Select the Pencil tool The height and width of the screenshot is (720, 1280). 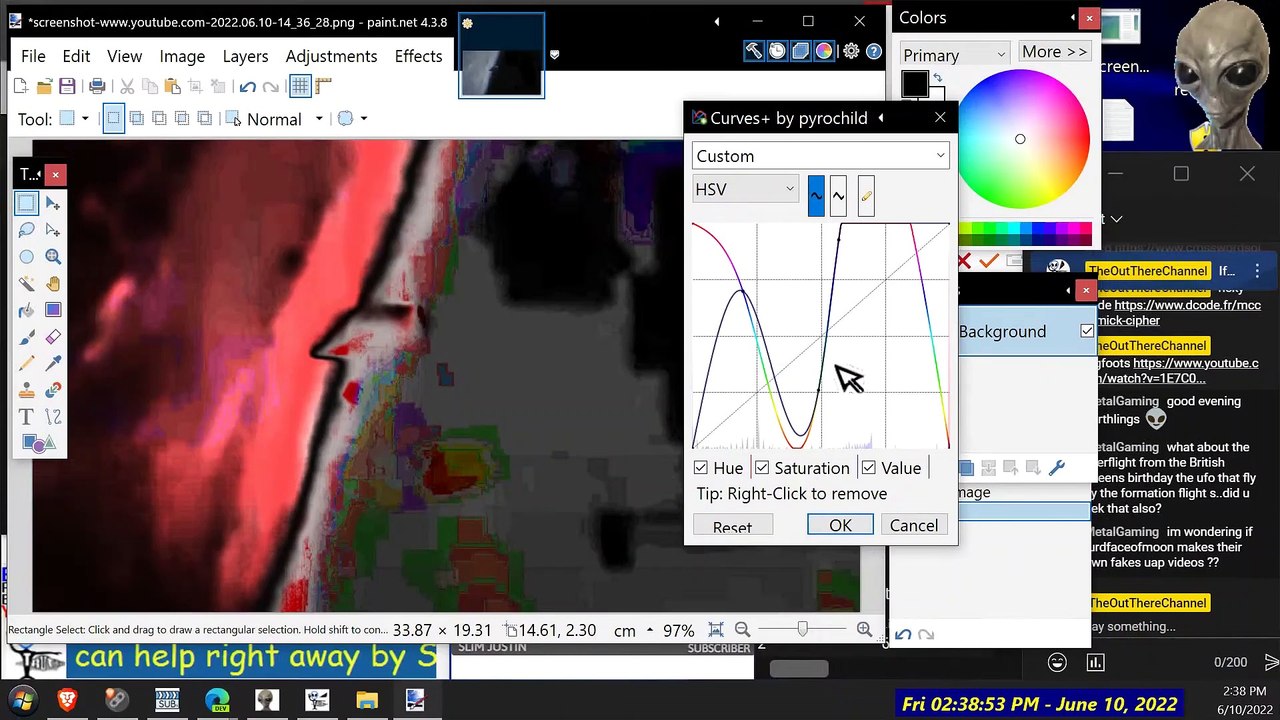pyautogui.click(x=26, y=363)
